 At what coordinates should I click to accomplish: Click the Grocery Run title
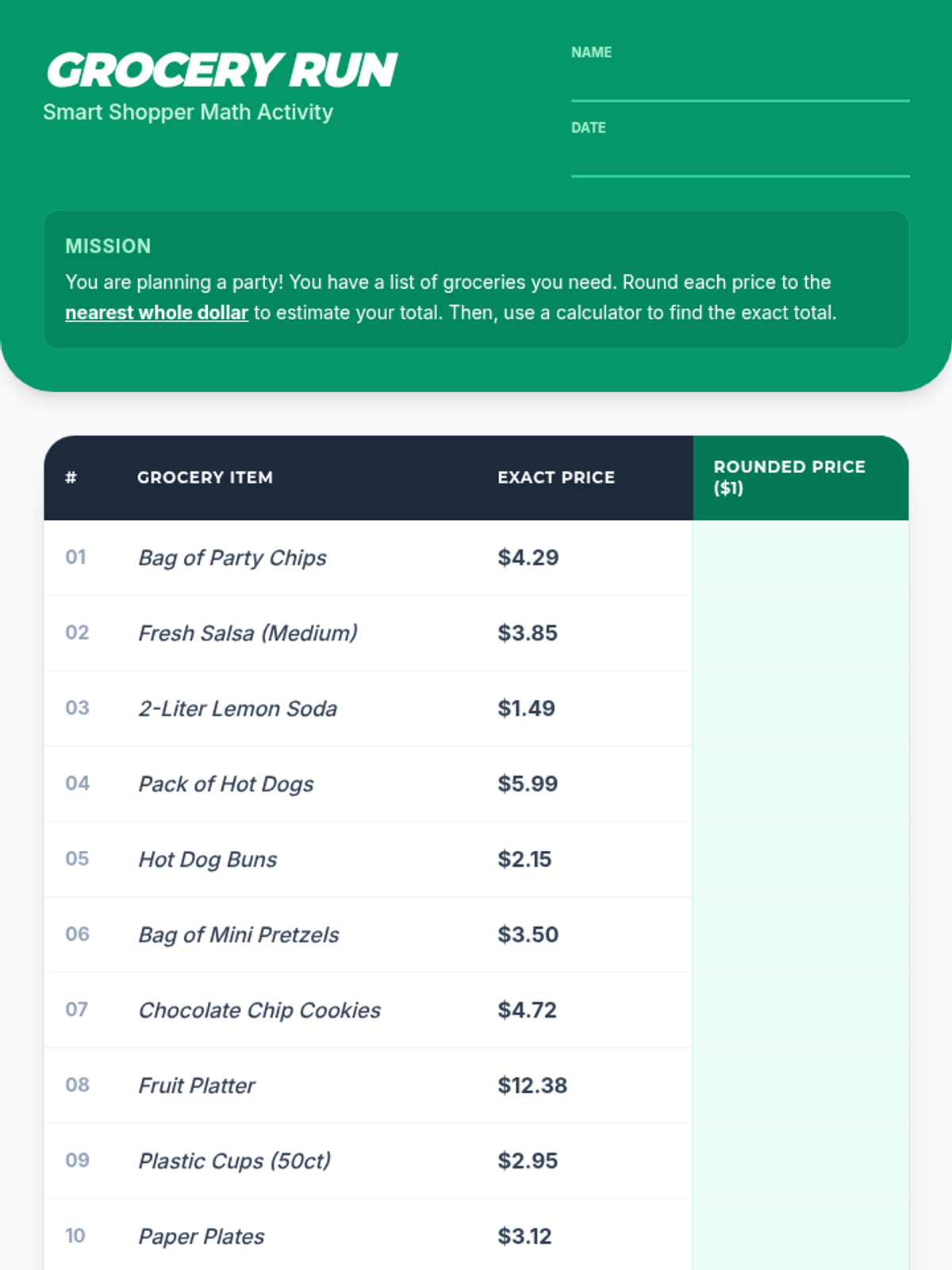point(221,70)
